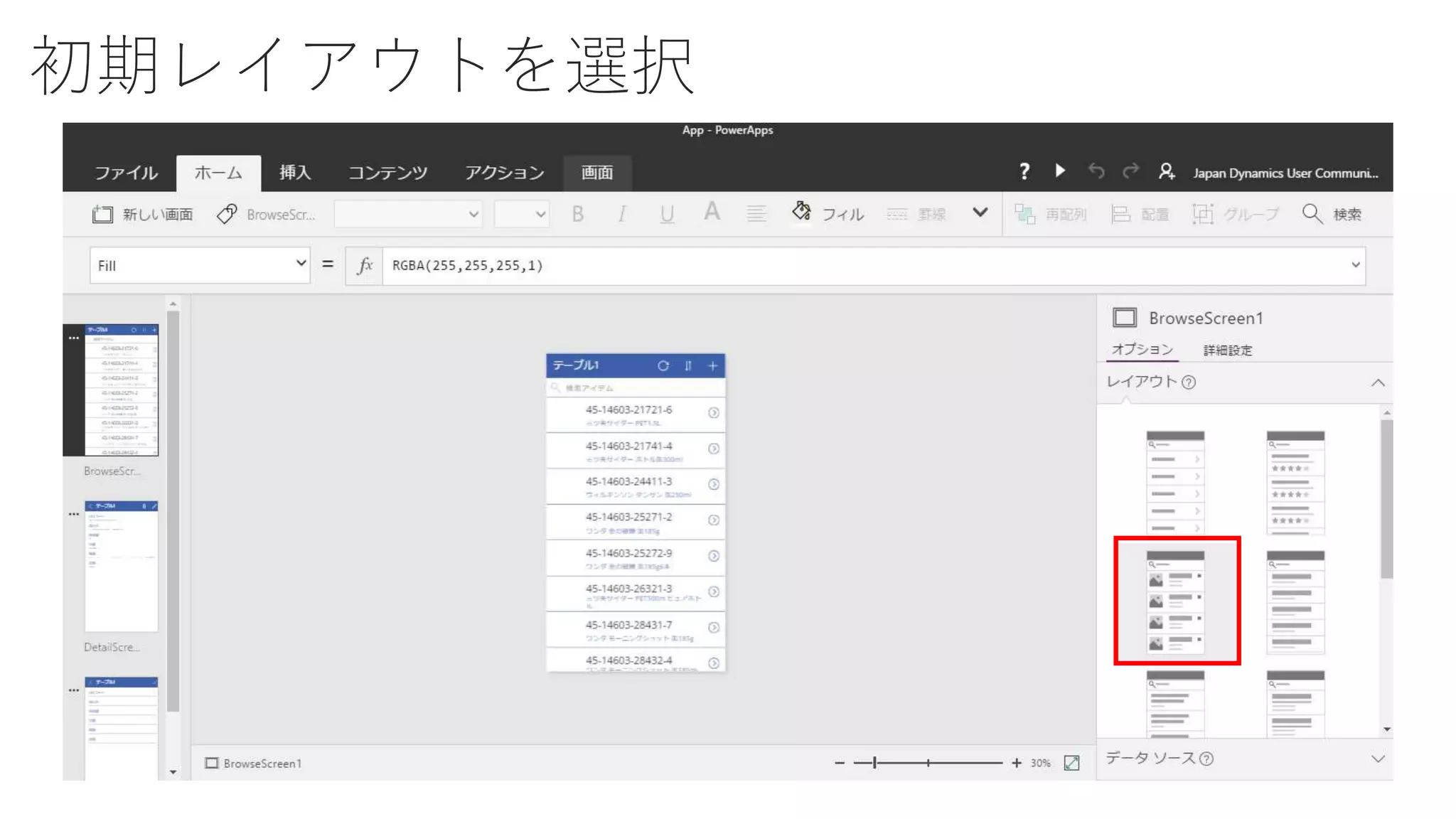Screen dimensions: 1456x819
Task: Open options menu for DetailScreen thumbnail
Action: click(74, 514)
